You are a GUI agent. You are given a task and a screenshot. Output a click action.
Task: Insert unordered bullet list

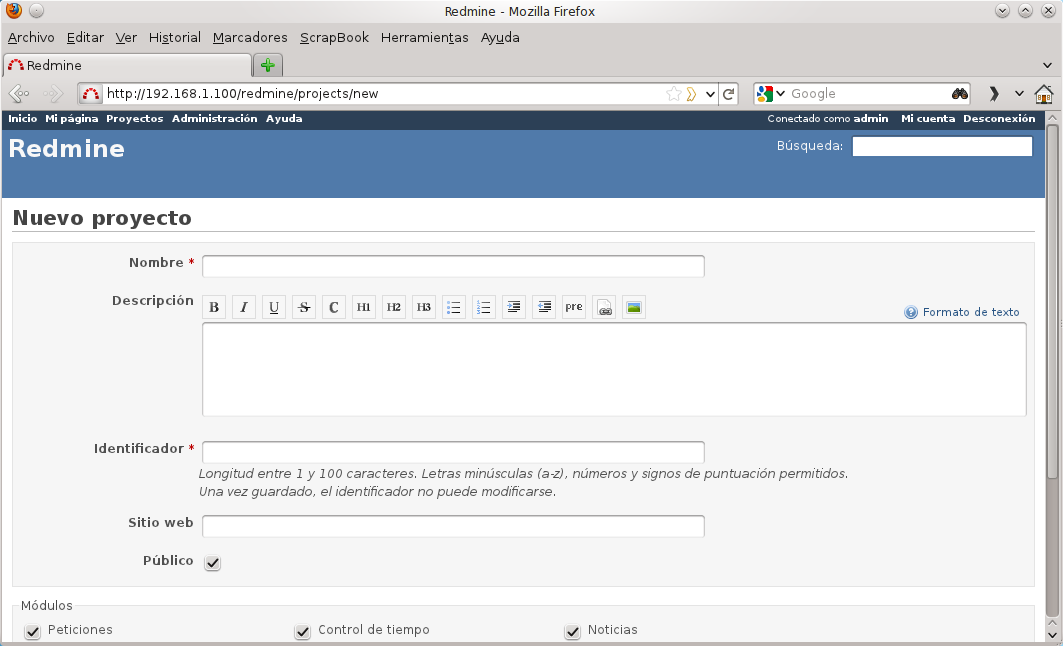pyautogui.click(x=454, y=307)
